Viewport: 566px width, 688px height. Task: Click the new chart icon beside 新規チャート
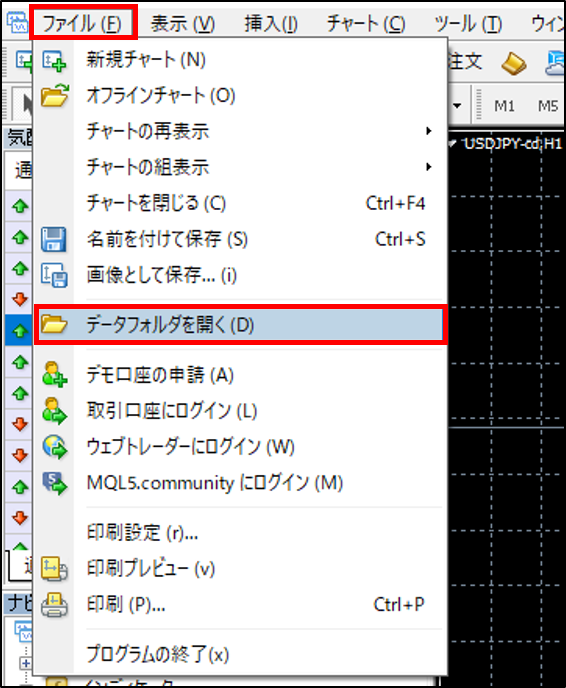point(54,61)
